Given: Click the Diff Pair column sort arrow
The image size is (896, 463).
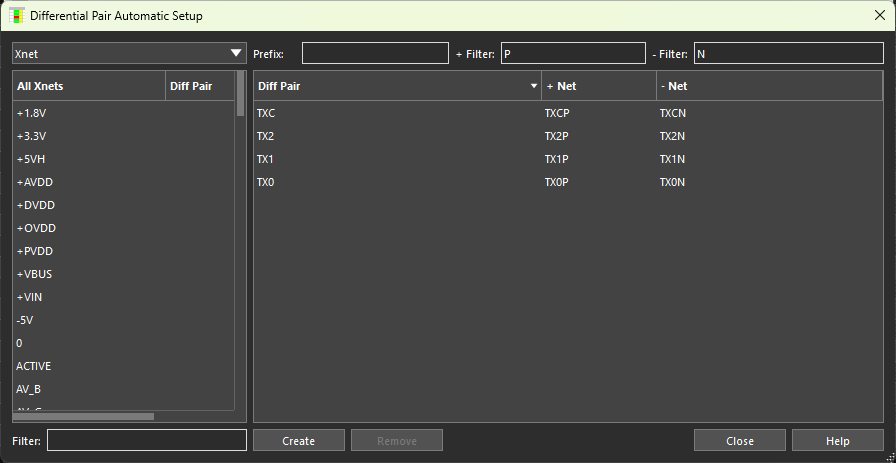Looking at the screenshot, I should [x=533, y=87].
